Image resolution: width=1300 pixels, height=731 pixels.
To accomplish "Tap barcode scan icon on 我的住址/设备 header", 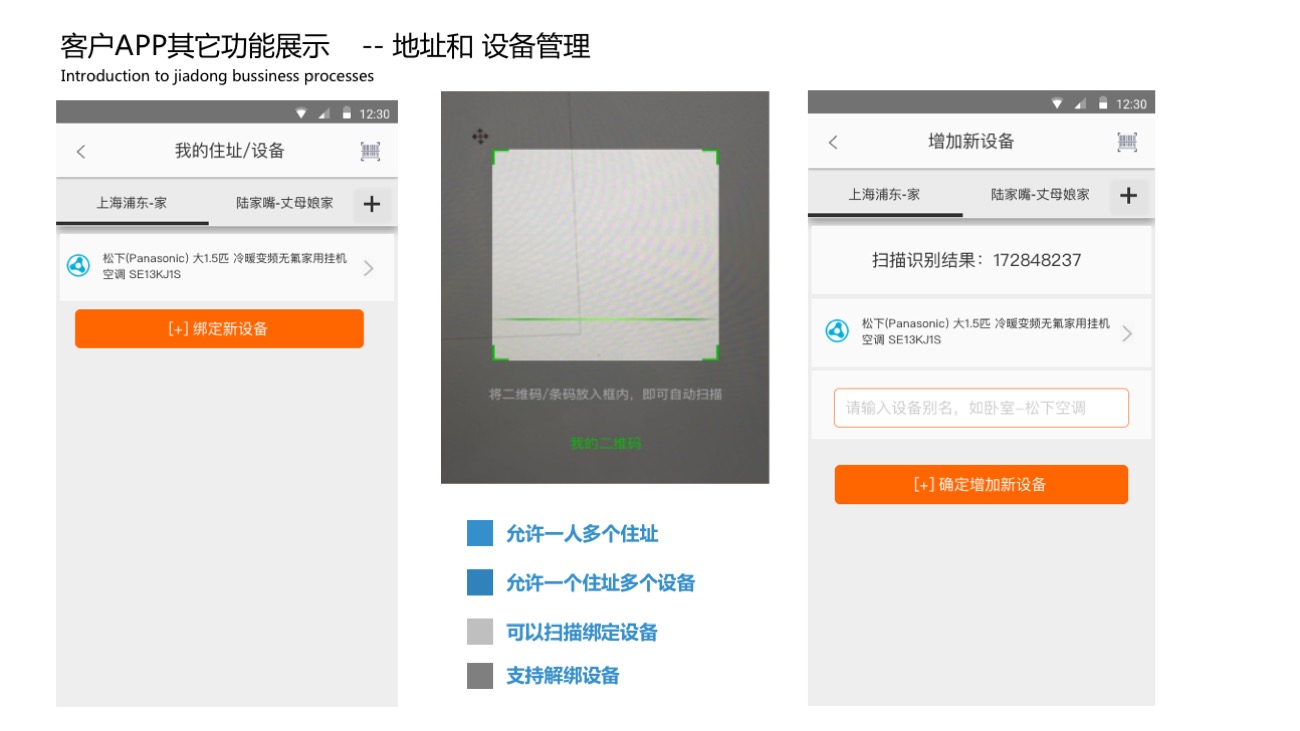I will pos(371,151).
